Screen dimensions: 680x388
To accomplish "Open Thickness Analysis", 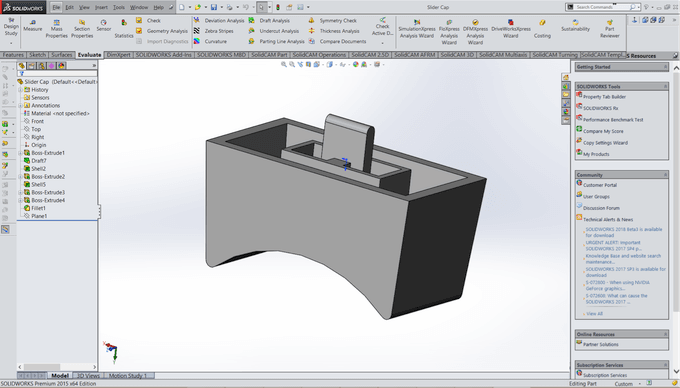I will [x=334, y=31].
